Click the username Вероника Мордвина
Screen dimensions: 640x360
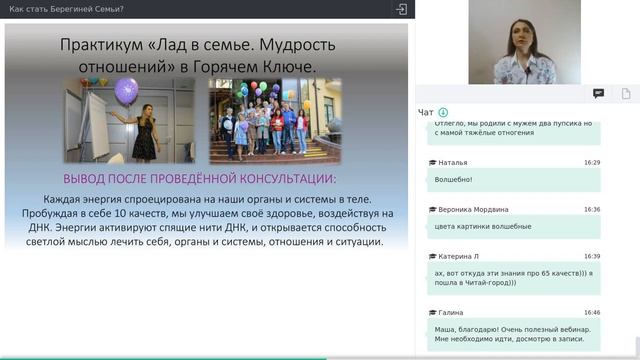point(473,209)
